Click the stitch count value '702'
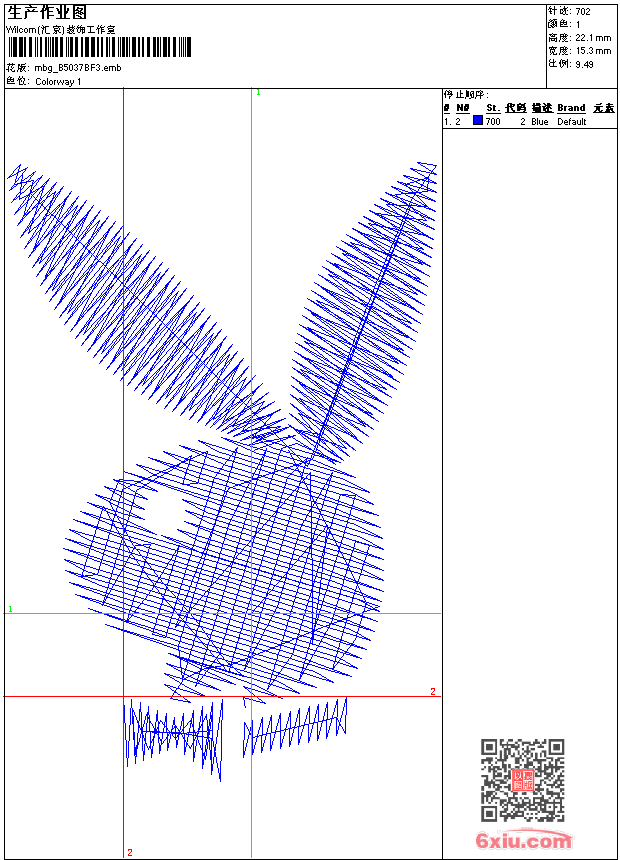 [x=583, y=12]
